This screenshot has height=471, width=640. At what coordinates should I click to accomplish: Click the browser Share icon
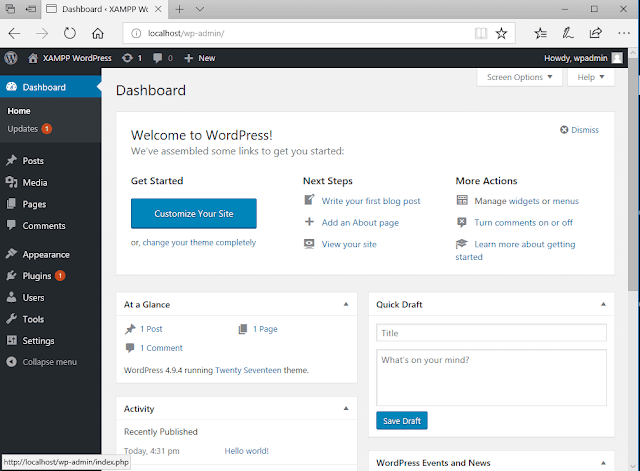click(596, 33)
